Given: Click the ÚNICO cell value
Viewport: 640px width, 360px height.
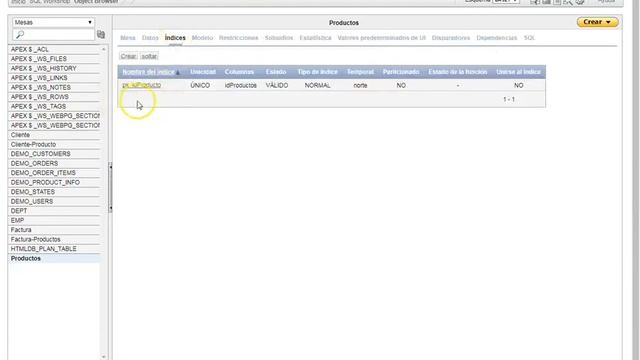Looking at the screenshot, I should 200,85.
